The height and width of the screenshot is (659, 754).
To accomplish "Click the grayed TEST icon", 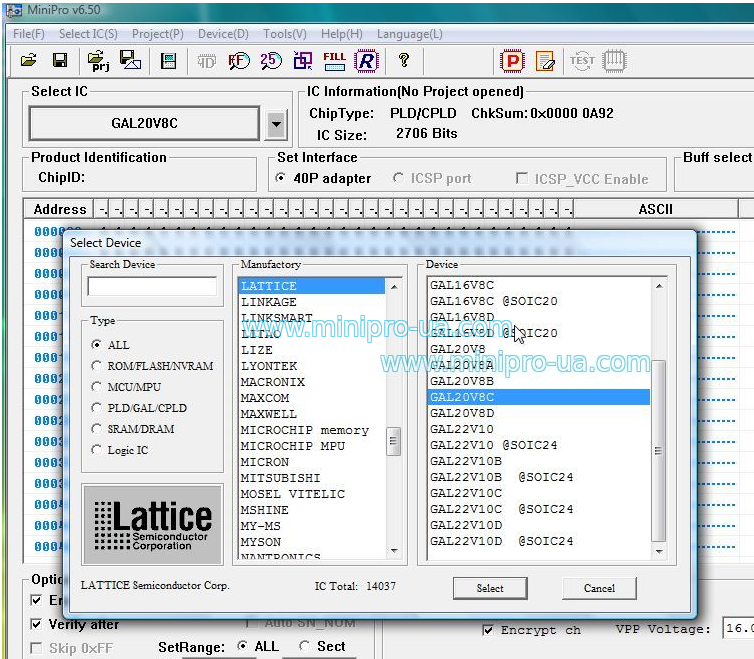I will coord(582,61).
